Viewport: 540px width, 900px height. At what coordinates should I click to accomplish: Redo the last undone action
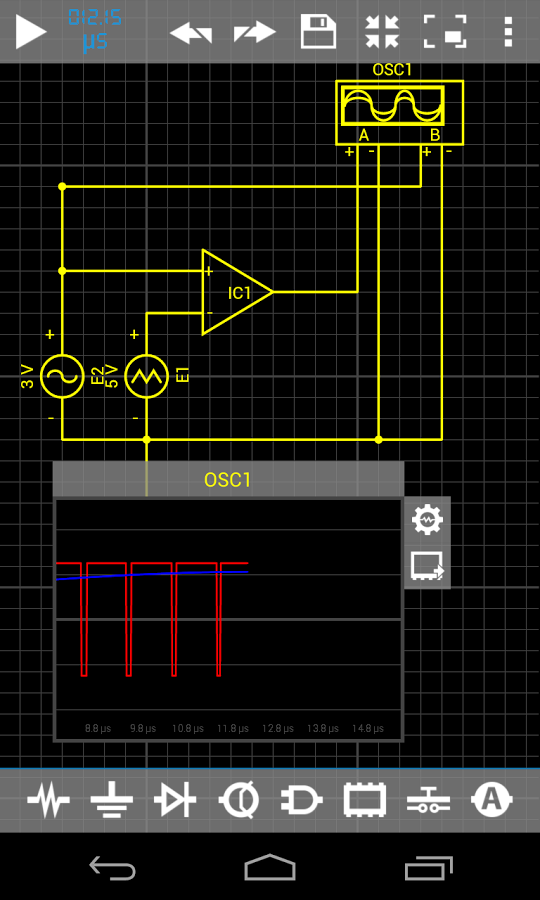click(x=255, y=32)
